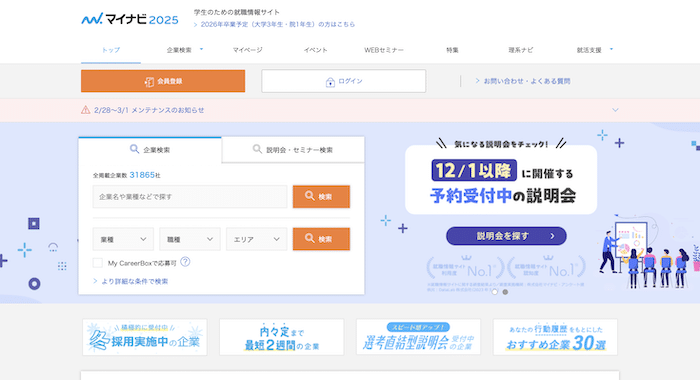
Task: Click 検索 button next to エリア dropdown
Action: point(321,239)
